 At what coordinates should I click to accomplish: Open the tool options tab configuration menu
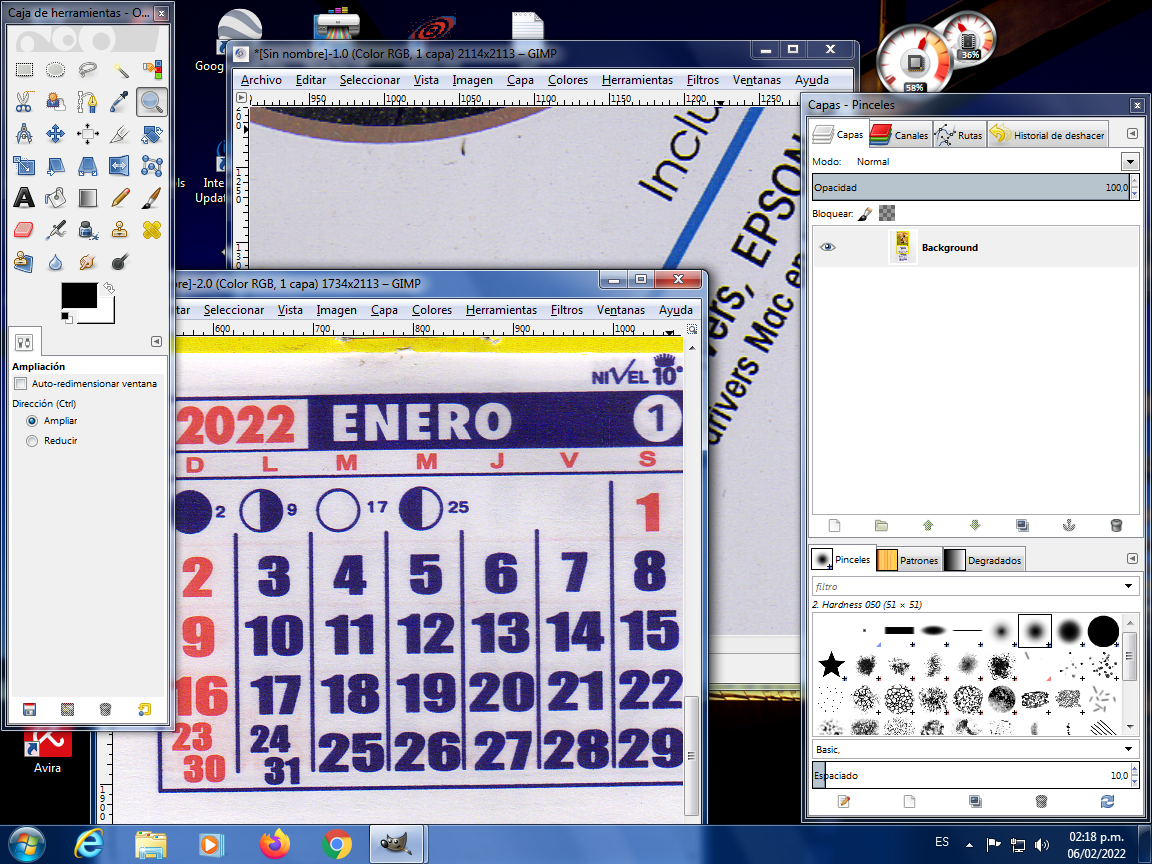(156, 341)
